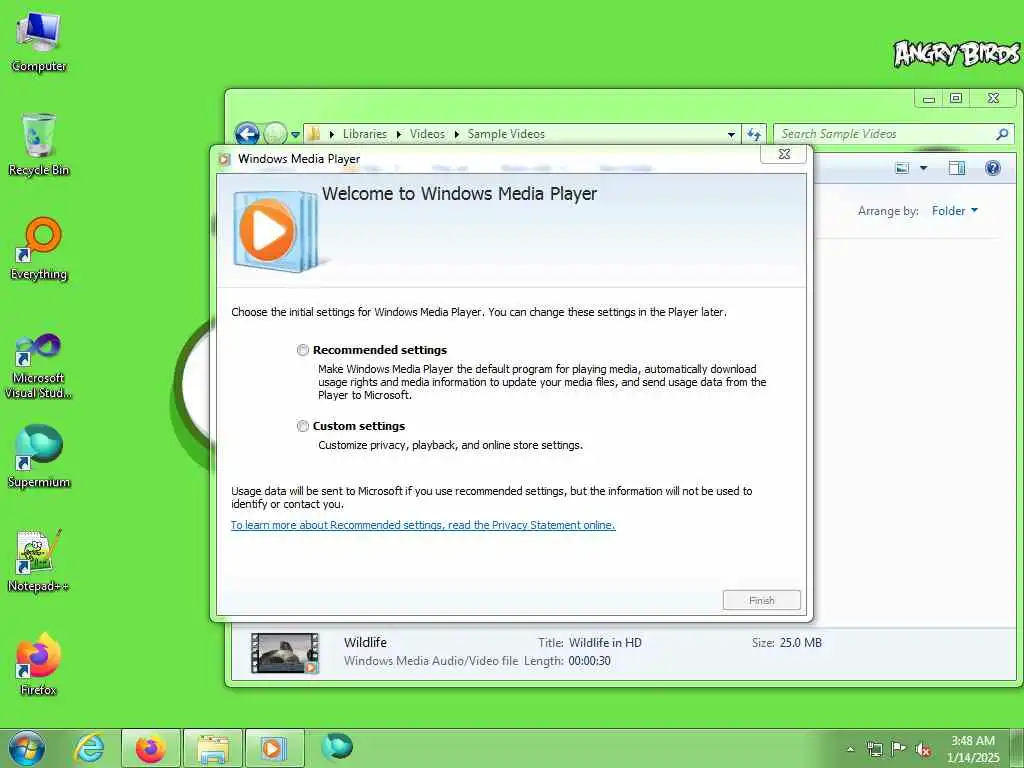Screen dimensions: 1024x768
Task: Close the Windows Media Player dialog
Action: pos(784,154)
